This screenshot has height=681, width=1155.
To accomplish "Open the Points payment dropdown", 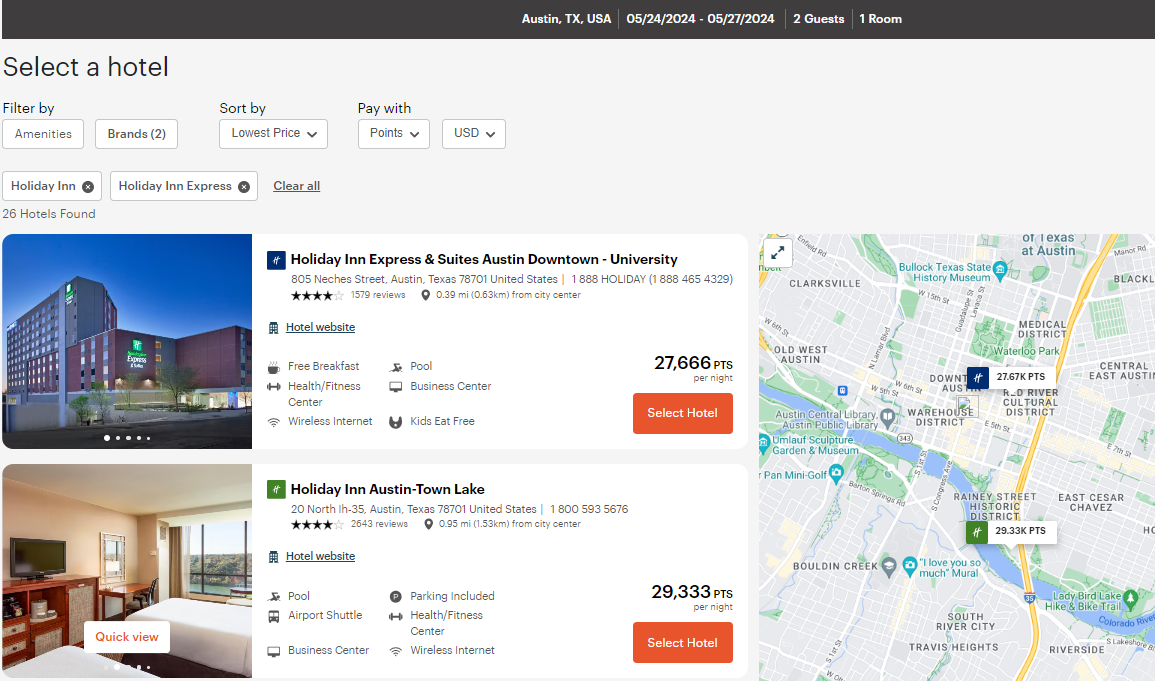I will click(x=393, y=133).
